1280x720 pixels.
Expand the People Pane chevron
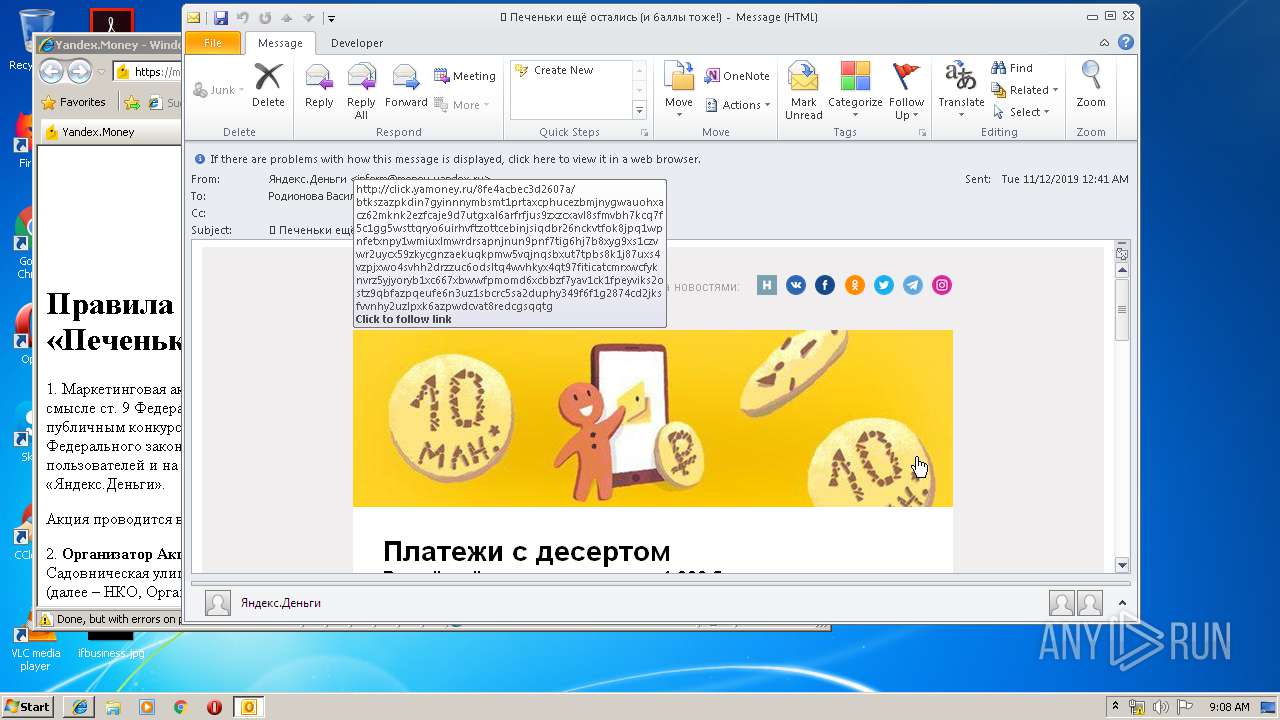[1122, 603]
